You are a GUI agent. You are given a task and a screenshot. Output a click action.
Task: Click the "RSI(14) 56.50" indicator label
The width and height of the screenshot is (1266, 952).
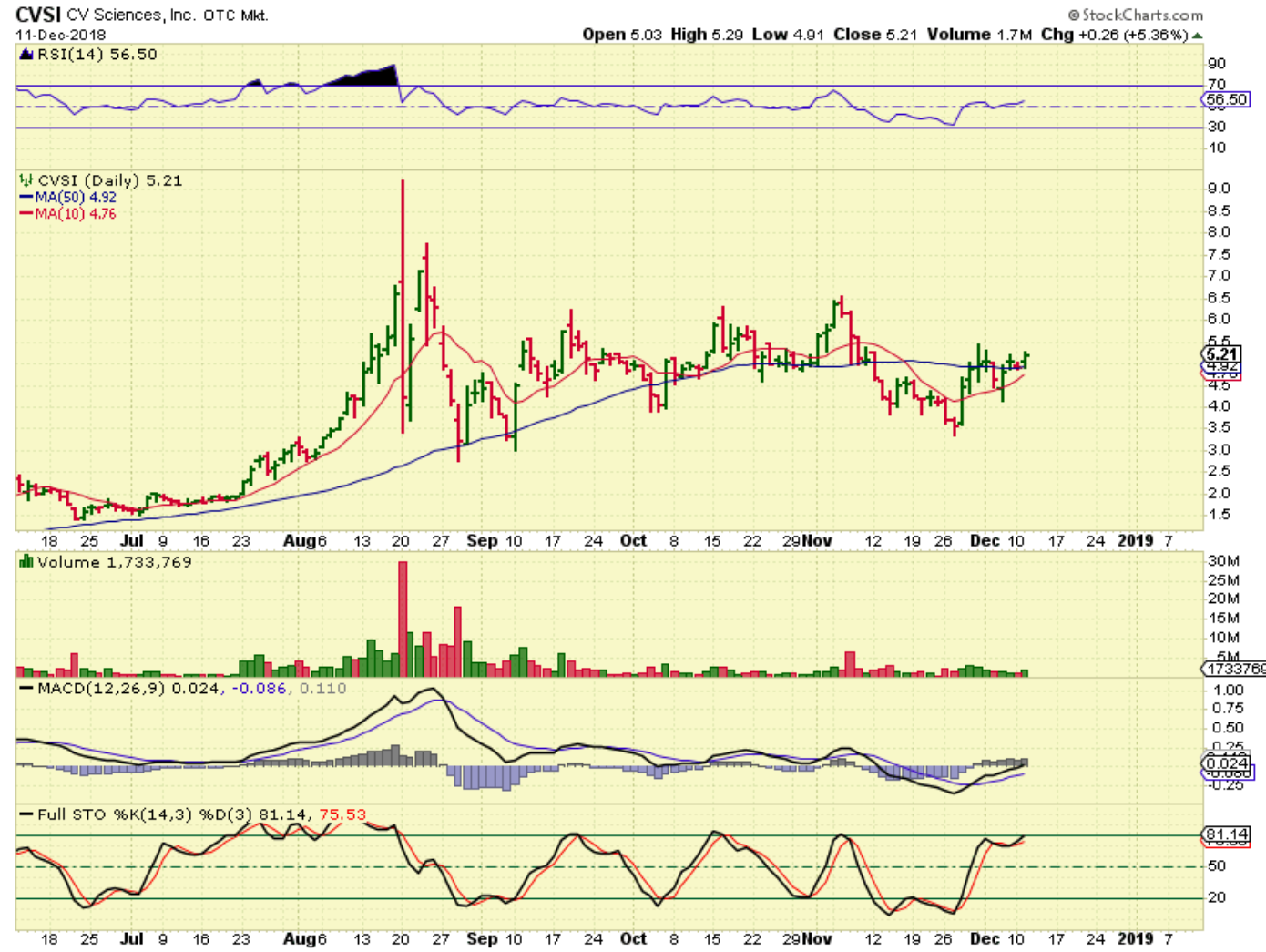97,55
